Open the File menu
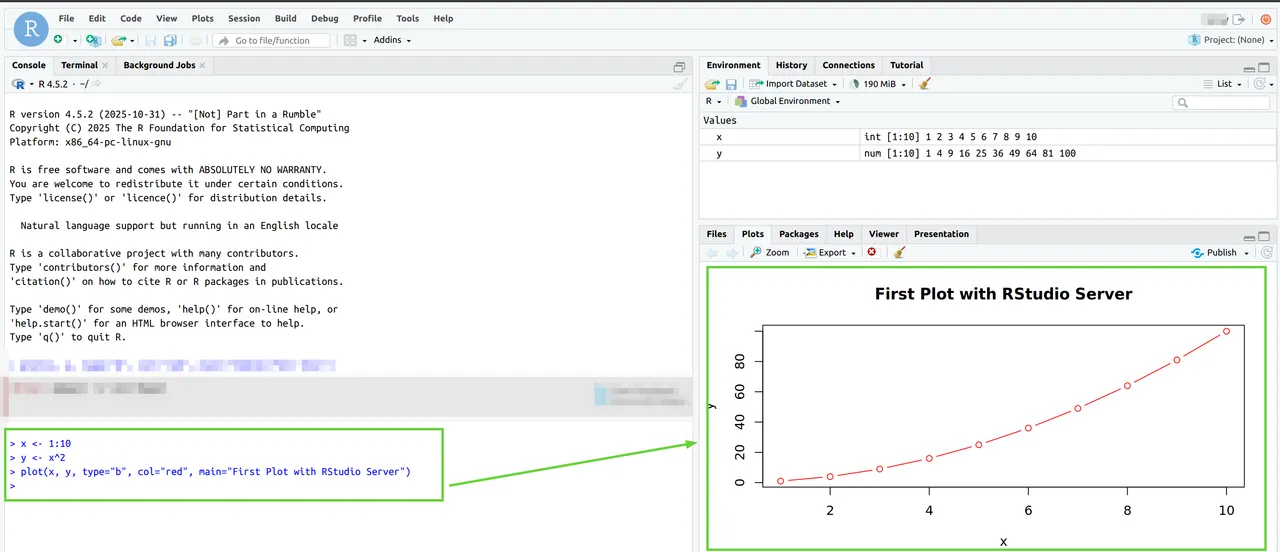The width and height of the screenshot is (1280, 552). point(66,18)
